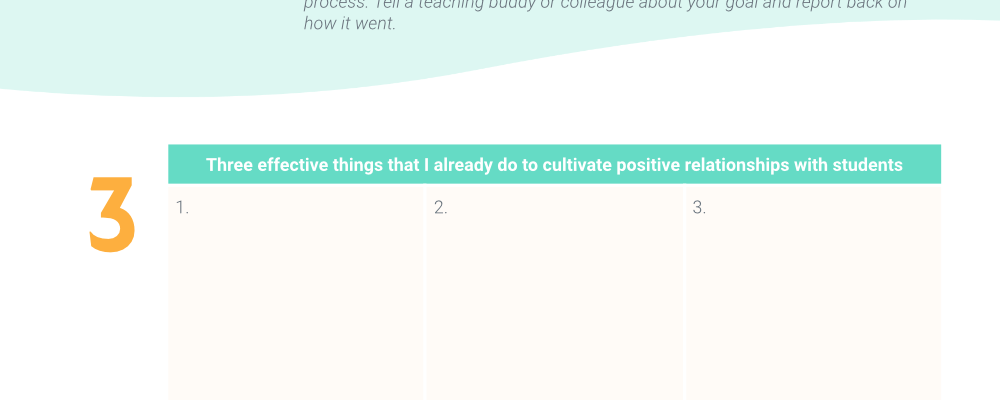Image resolution: width=1000 pixels, height=400 pixels.
Task: Click inside the second response box
Action: coord(554,292)
